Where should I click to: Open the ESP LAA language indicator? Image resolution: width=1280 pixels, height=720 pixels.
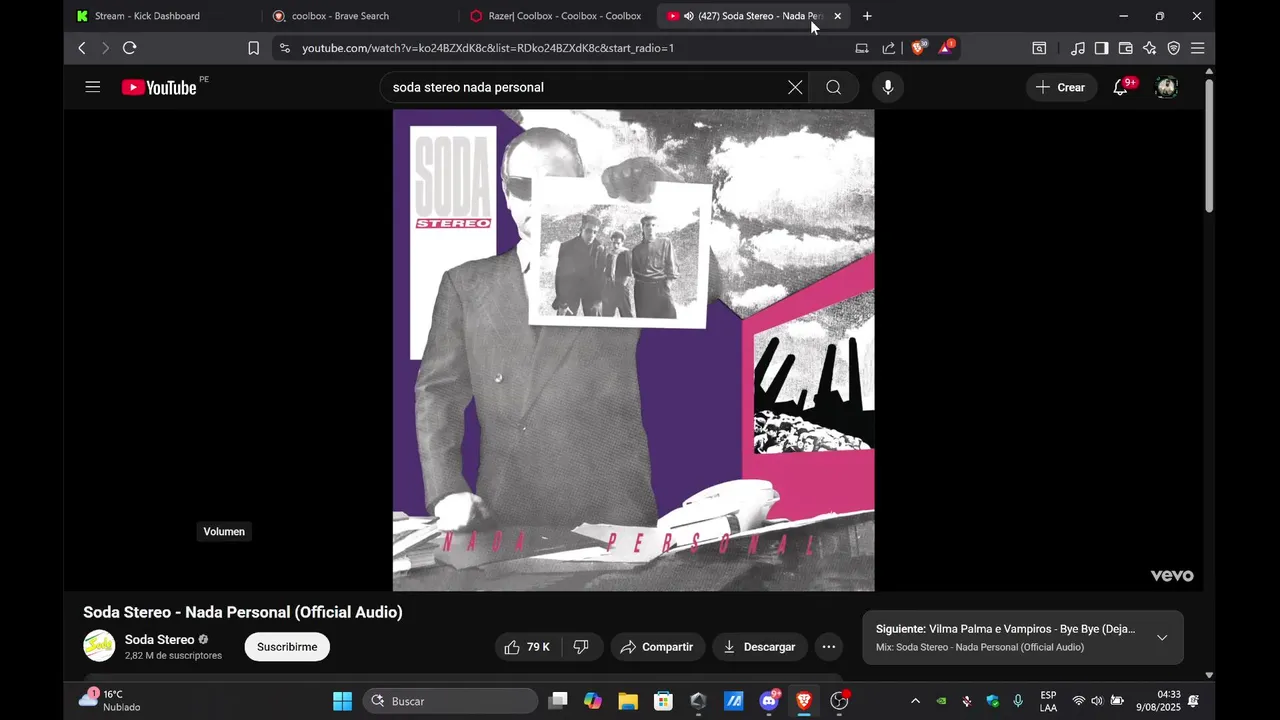(1048, 701)
